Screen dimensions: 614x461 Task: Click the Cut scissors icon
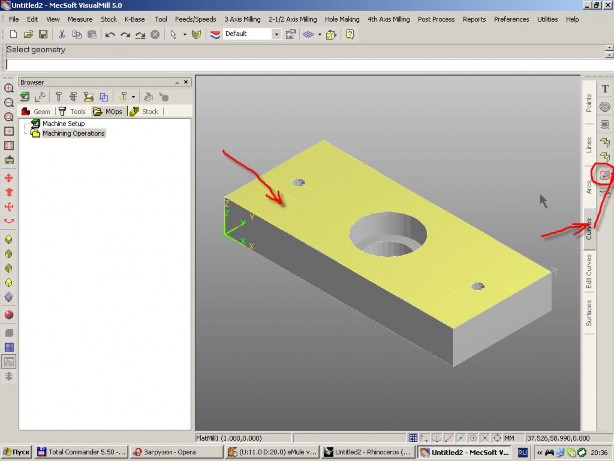(61, 34)
